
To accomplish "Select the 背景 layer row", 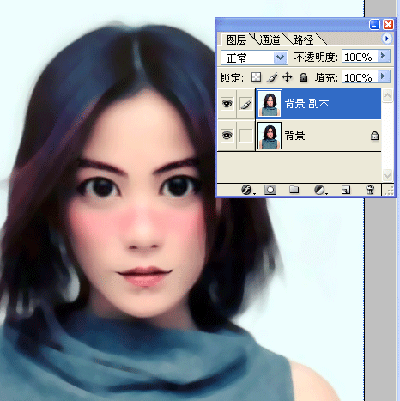I will 318,136.
